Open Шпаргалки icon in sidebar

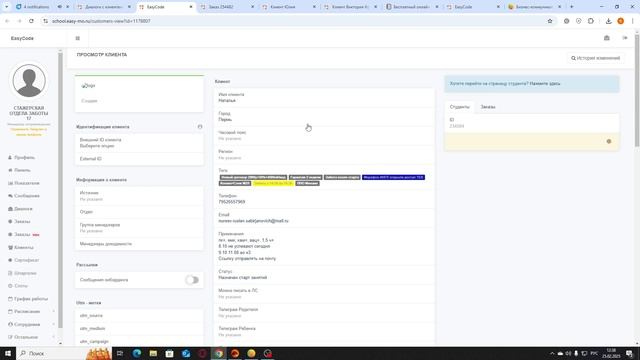pos(10,273)
